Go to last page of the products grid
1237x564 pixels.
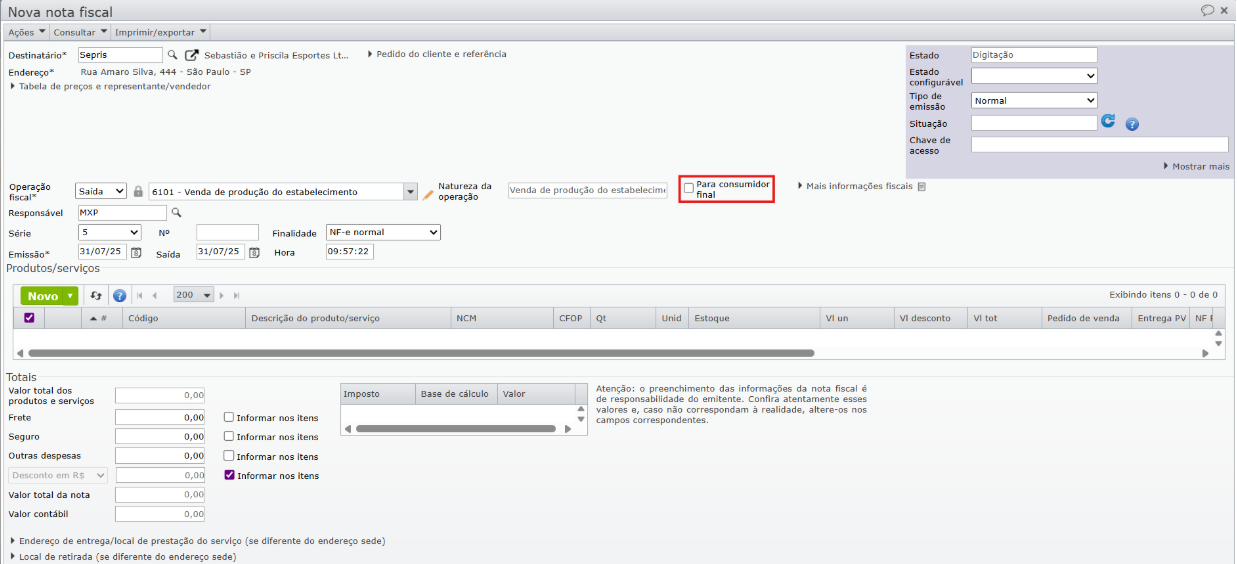tap(237, 296)
